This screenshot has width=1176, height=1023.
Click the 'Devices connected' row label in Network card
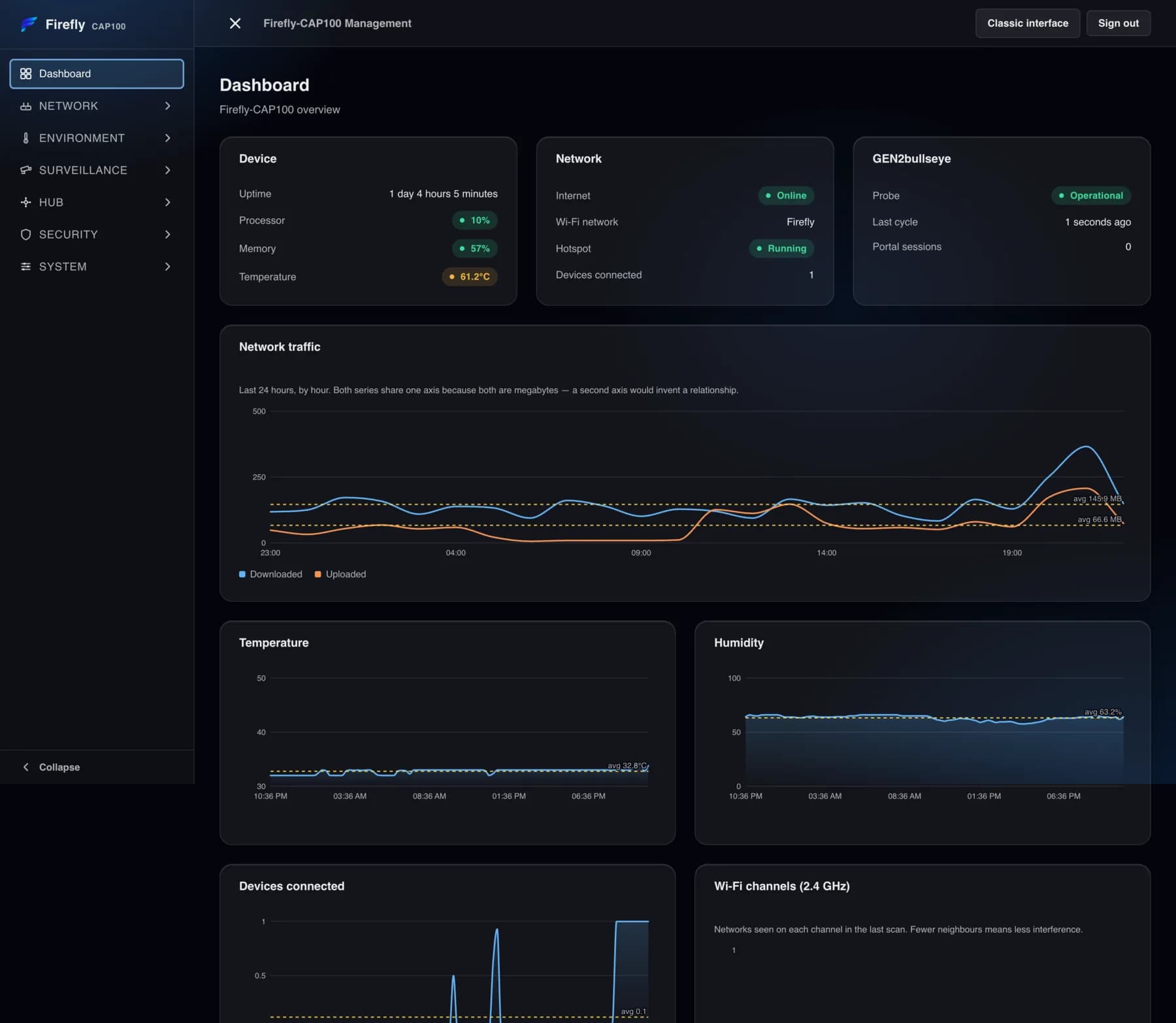tap(598, 275)
